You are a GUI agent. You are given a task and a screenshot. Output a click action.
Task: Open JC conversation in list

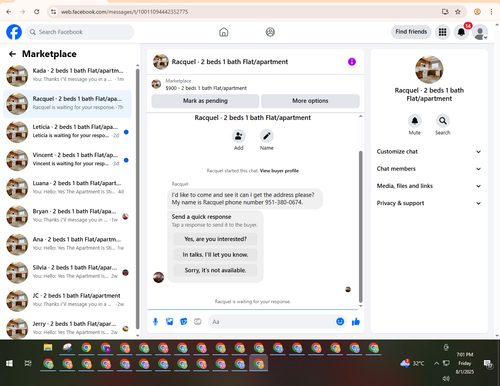(67, 301)
